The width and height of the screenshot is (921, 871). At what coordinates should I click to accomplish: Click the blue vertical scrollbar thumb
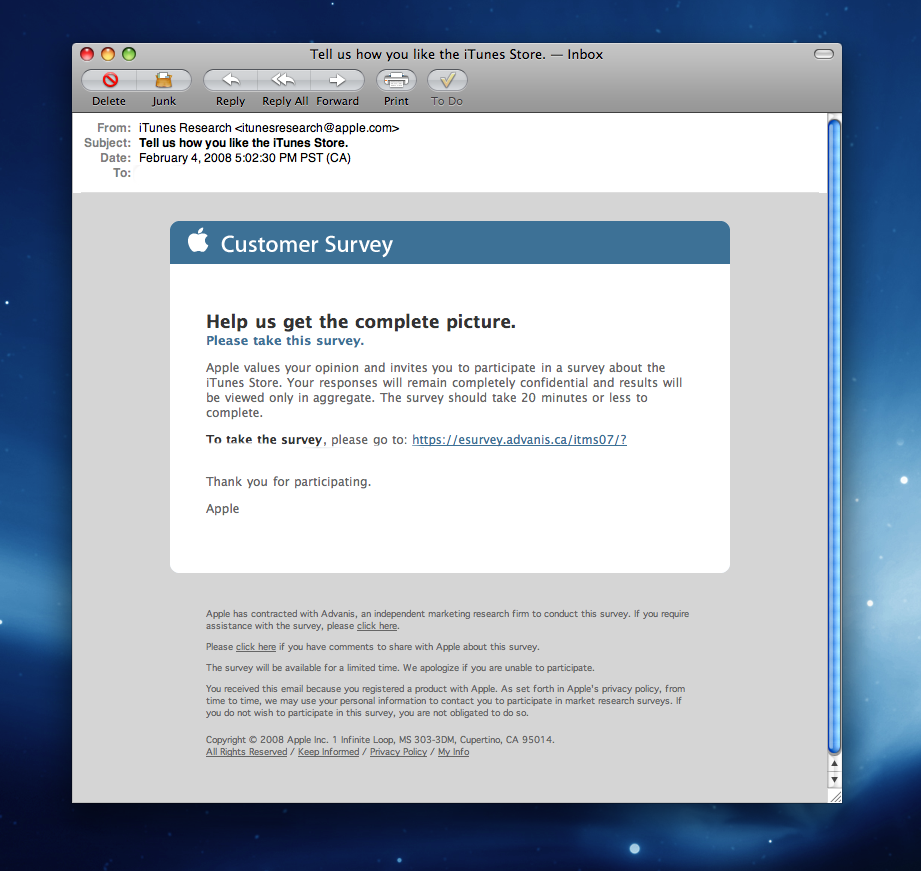click(834, 435)
